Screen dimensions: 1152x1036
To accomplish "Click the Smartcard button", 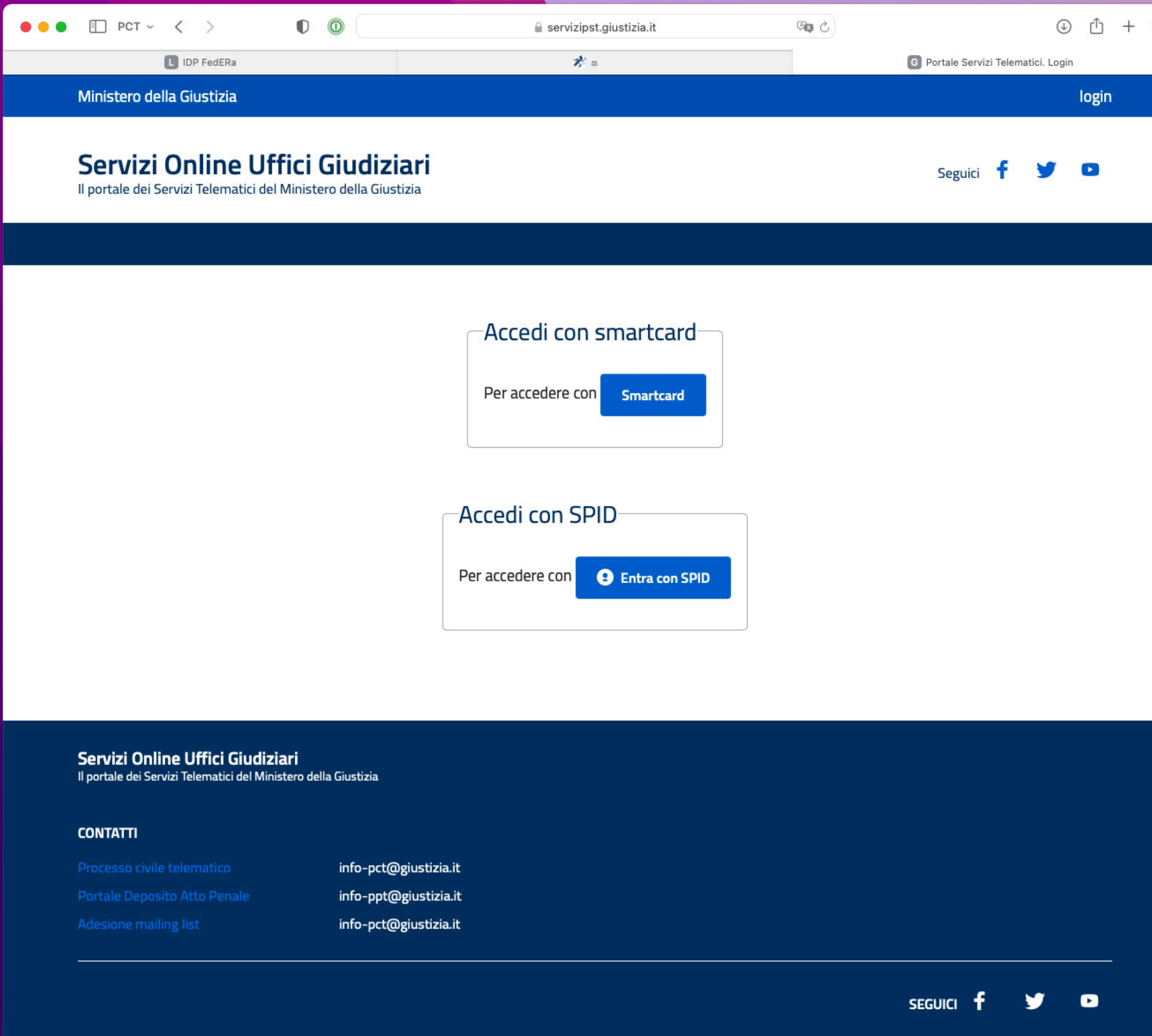I will pos(653,395).
